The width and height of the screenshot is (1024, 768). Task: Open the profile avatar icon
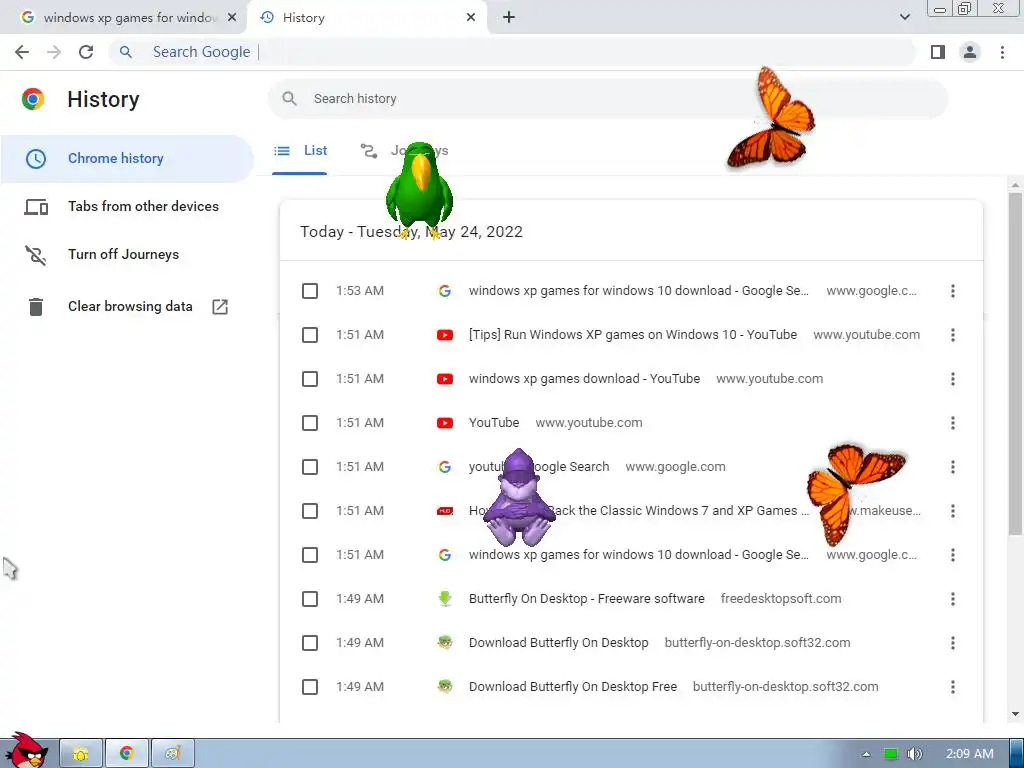[970, 52]
